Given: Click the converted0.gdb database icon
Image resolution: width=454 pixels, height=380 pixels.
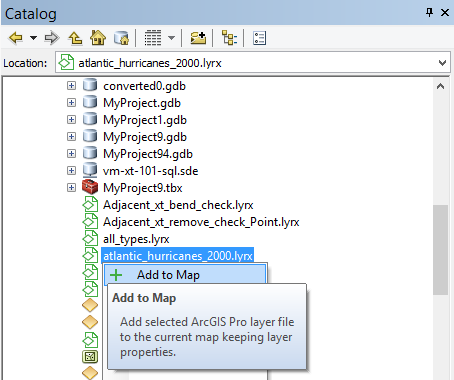Looking at the screenshot, I should point(90,85).
